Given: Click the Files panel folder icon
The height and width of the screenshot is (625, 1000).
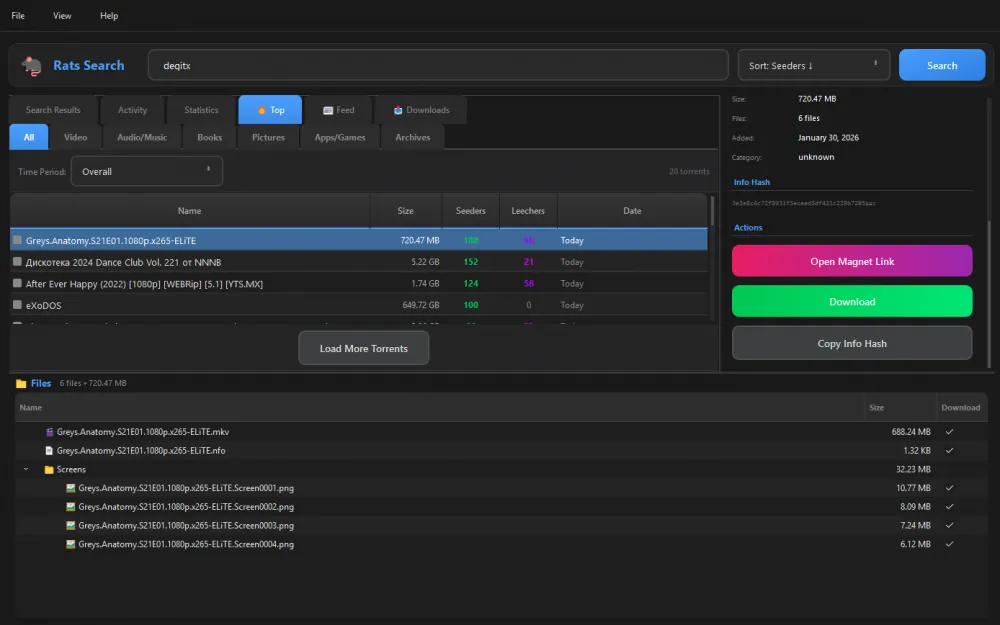Looking at the screenshot, I should tap(20, 383).
